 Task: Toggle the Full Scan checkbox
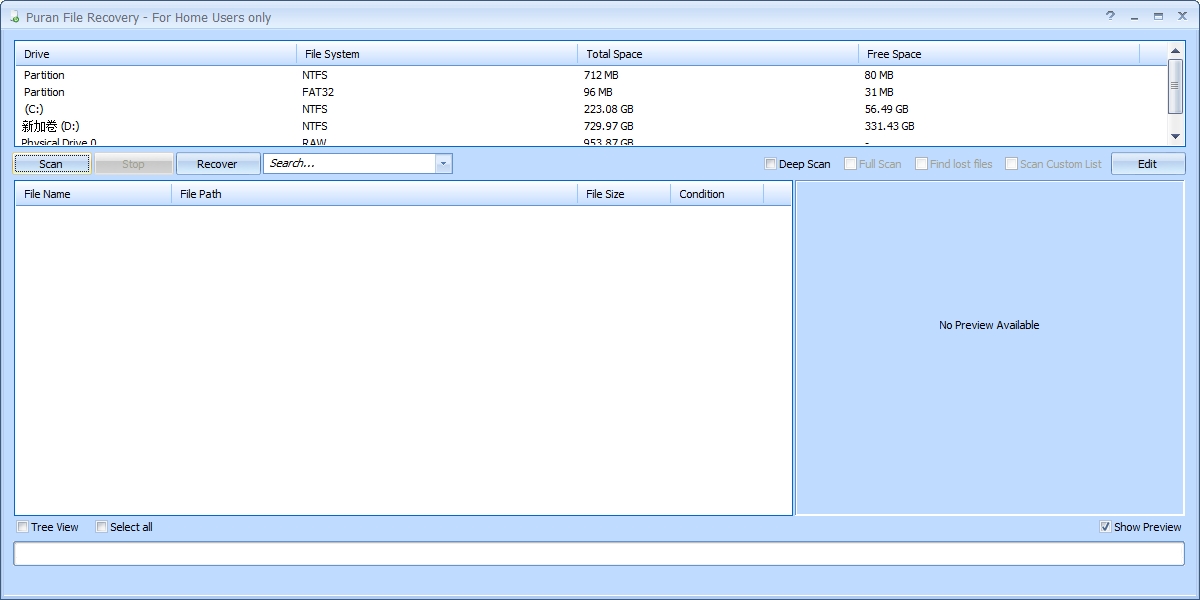pos(851,164)
